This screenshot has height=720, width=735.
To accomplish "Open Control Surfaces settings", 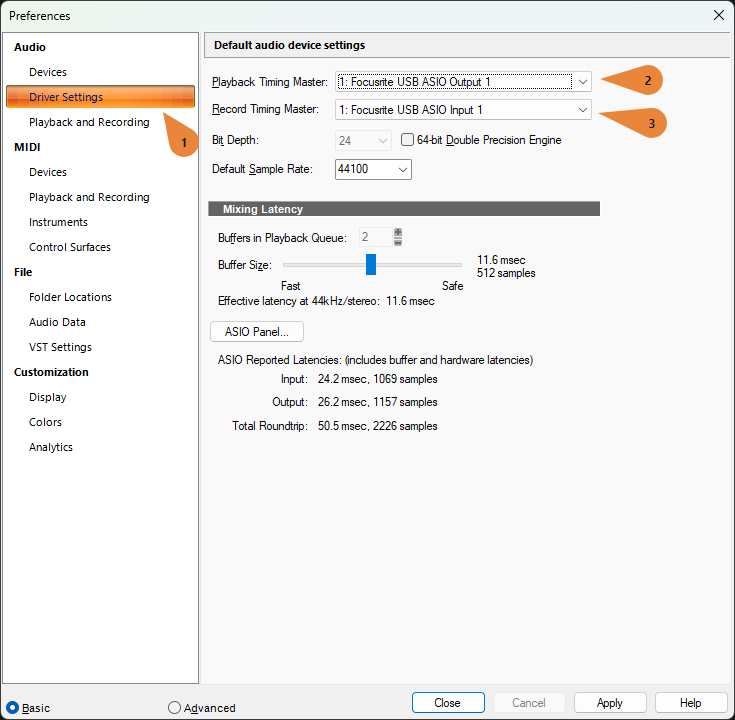I will tap(70, 247).
